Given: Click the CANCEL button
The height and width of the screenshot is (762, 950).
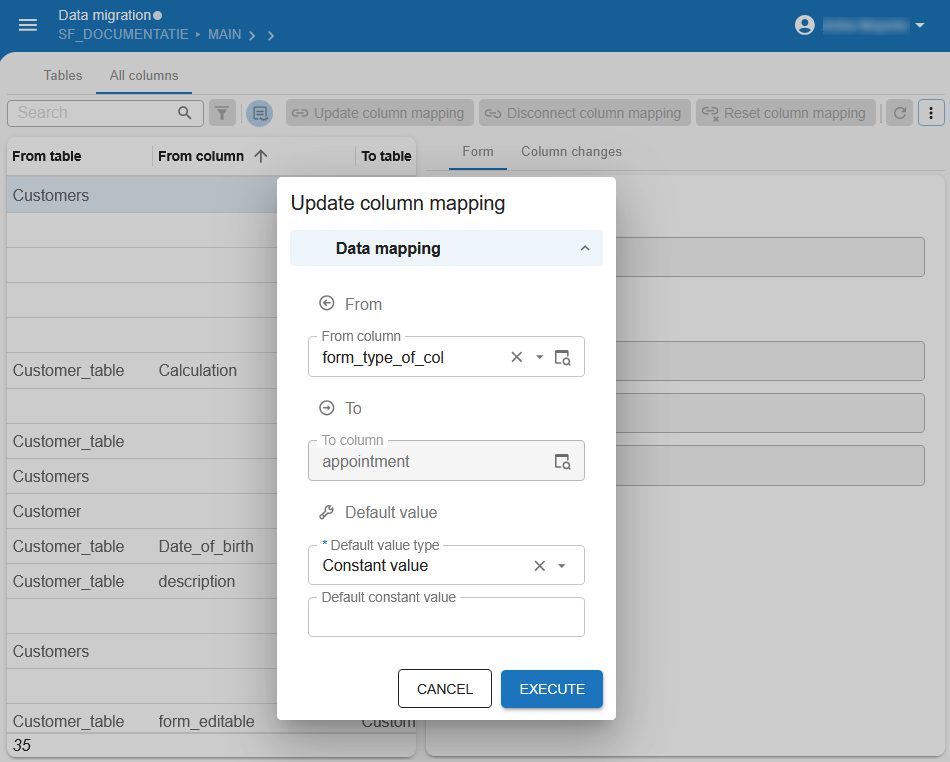Looking at the screenshot, I should 445,689.
